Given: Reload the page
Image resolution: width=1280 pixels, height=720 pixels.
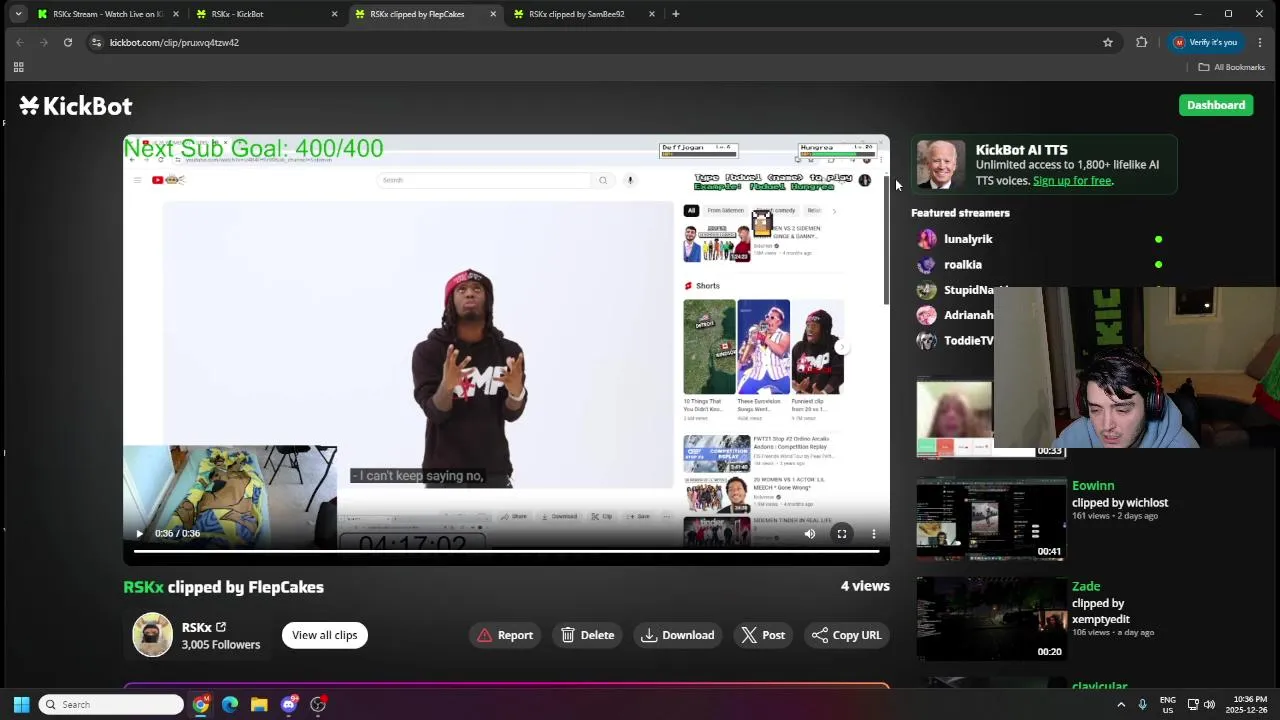Looking at the screenshot, I should pos(68,42).
